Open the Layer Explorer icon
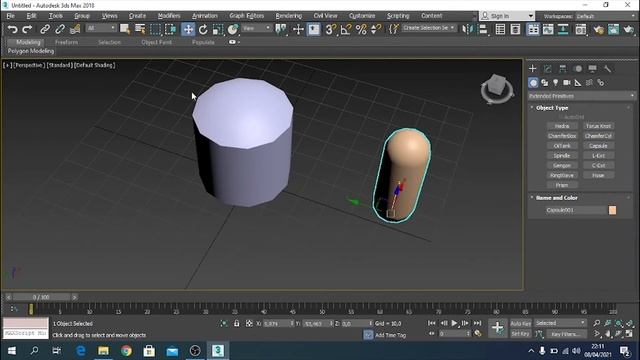 coord(516,29)
